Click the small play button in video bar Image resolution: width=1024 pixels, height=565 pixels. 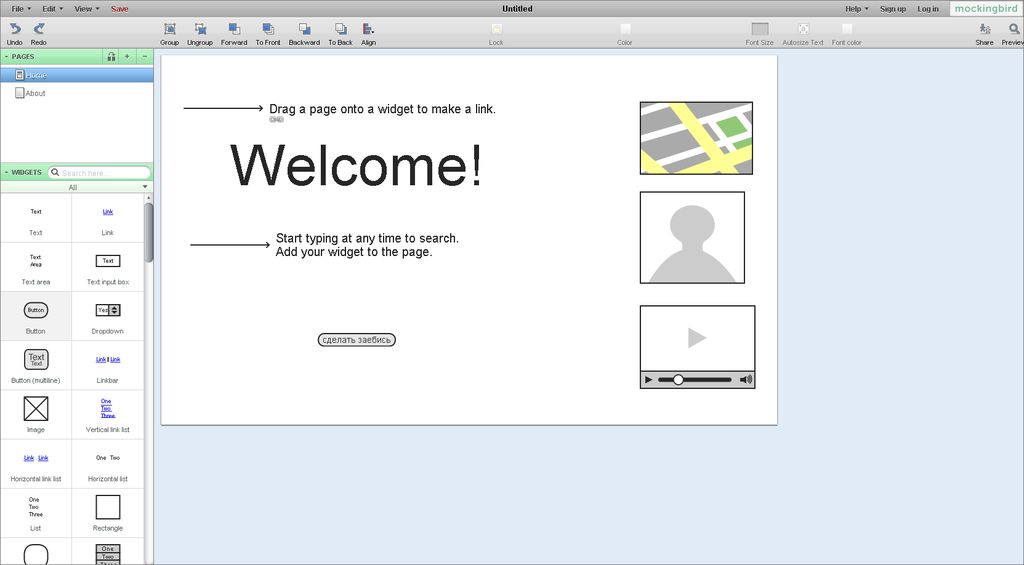pos(648,379)
